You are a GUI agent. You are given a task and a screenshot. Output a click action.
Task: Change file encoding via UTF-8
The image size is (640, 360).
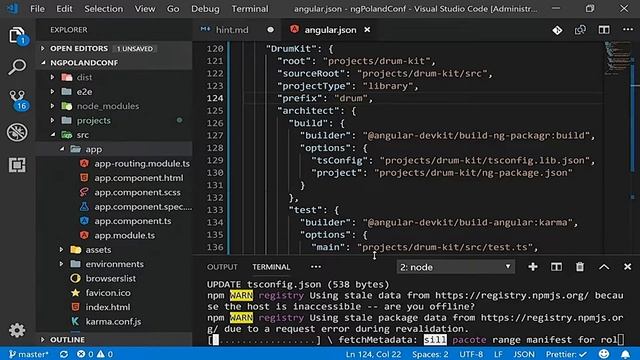471,354
